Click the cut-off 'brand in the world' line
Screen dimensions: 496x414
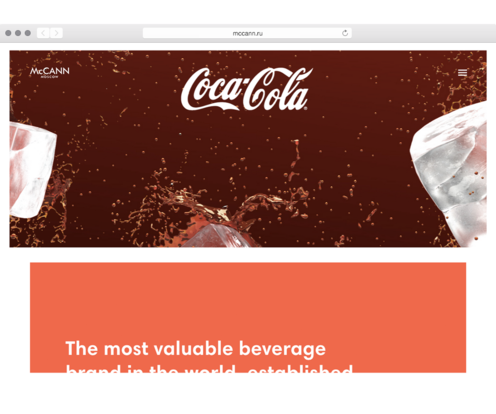coord(209,369)
